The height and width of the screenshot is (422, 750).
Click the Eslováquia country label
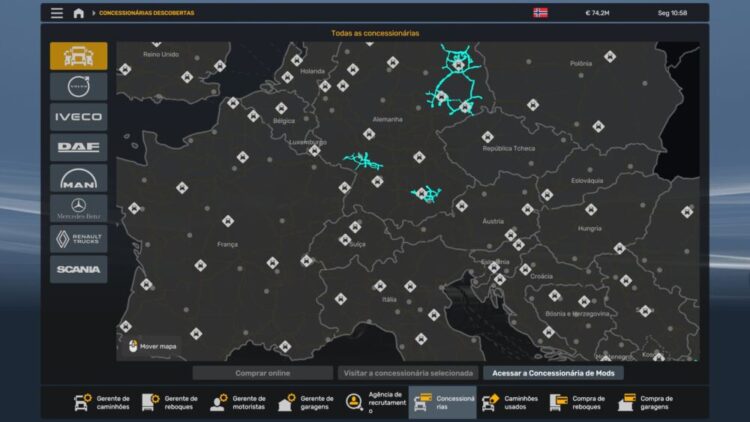coord(587,181)
